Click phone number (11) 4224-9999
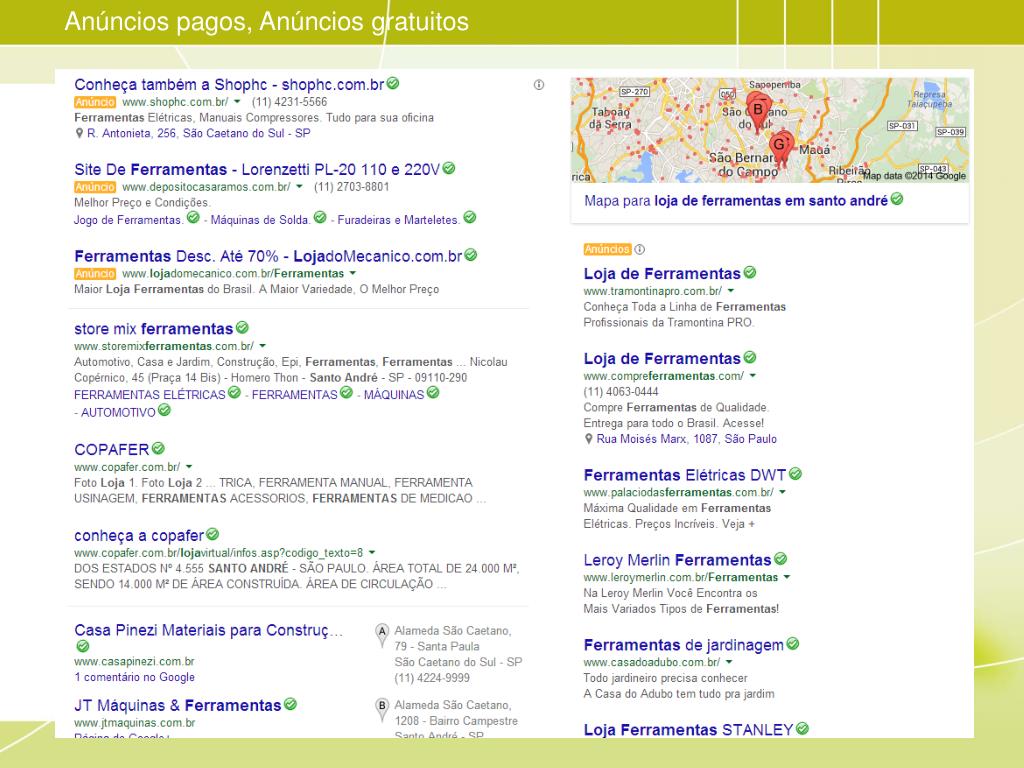The width and height of the screenshot is (1024, 768). (x=432, y=678)
